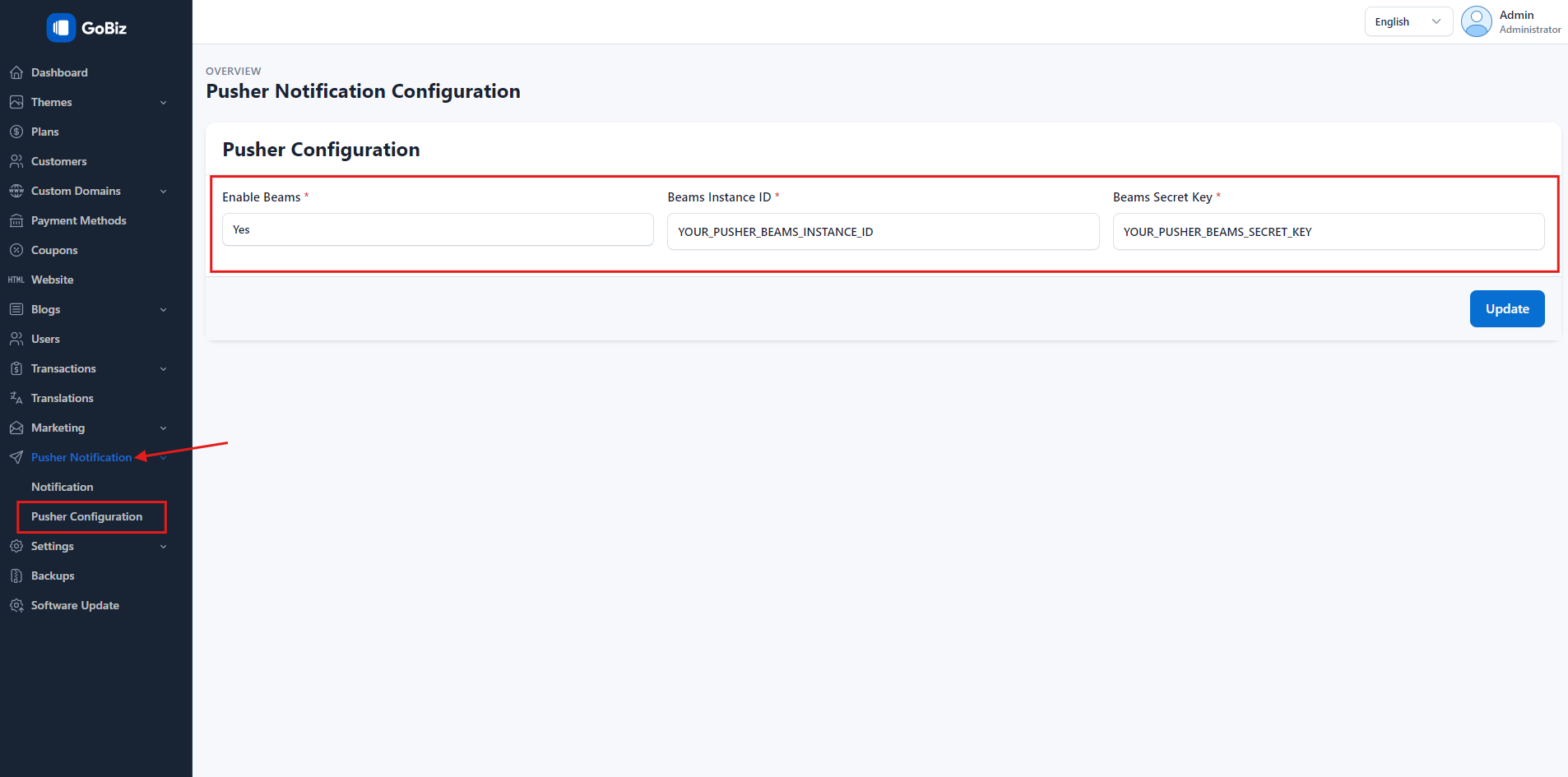1568x777 pixels.
Task: Click the Coupons icon in sidebar
Action: pyautogui.click(x=16, y=250)
